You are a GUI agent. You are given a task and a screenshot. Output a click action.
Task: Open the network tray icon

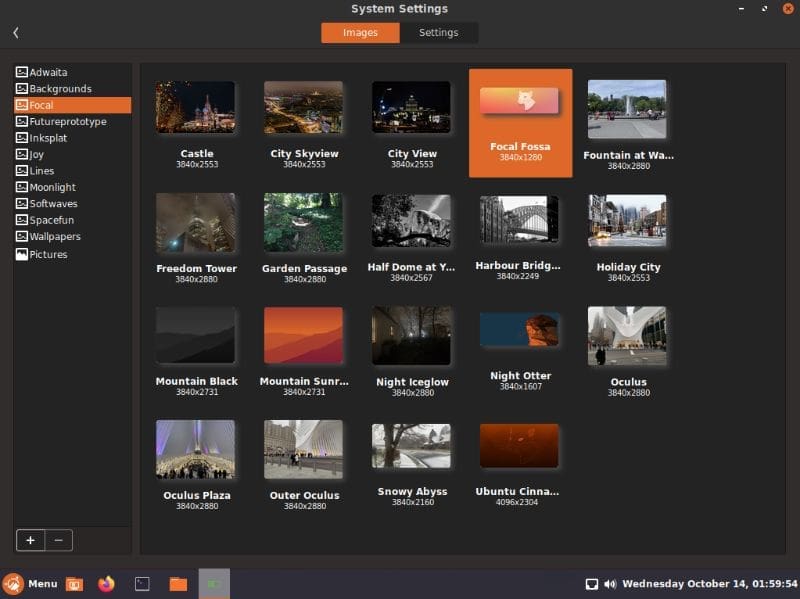[591, 584]
